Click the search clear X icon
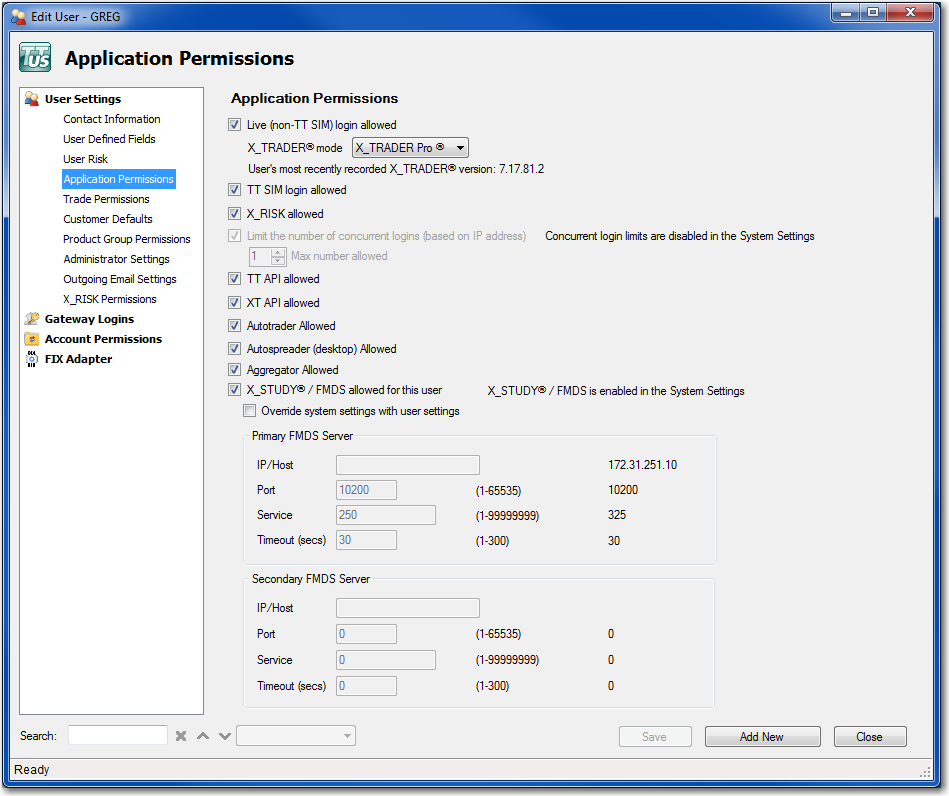Viewport: 949px width, 796px height. (x=181, y=736)
